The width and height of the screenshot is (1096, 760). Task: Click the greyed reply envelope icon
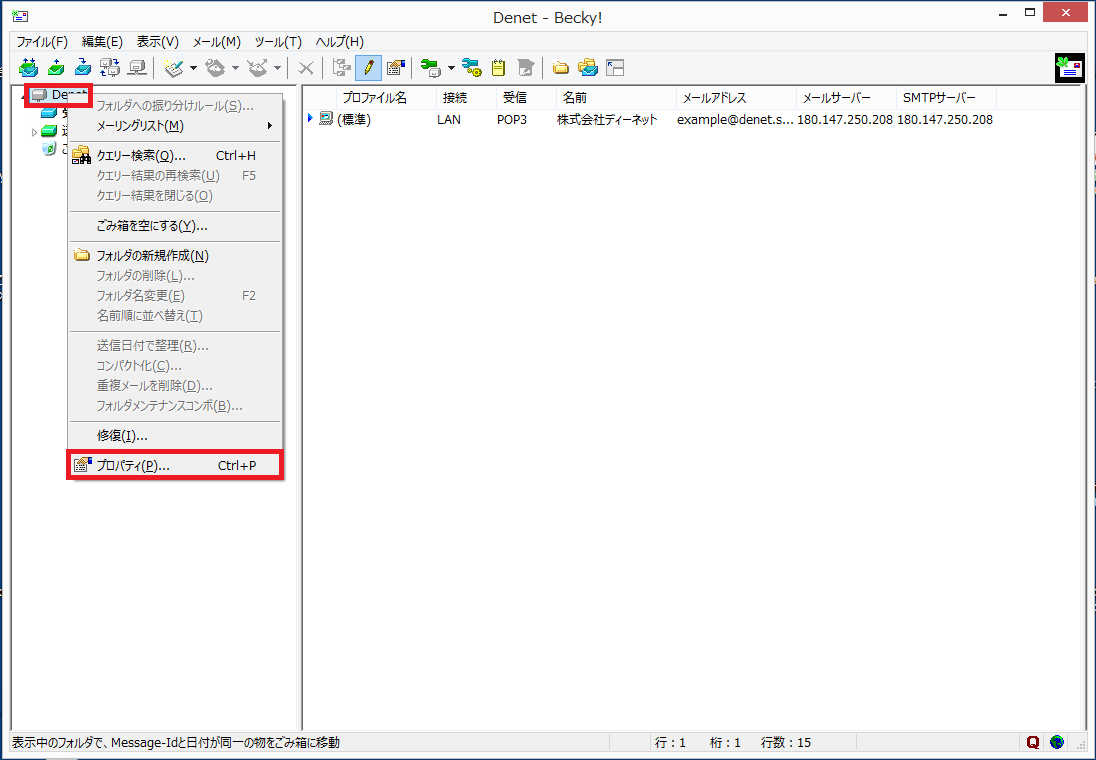[215, 68]
